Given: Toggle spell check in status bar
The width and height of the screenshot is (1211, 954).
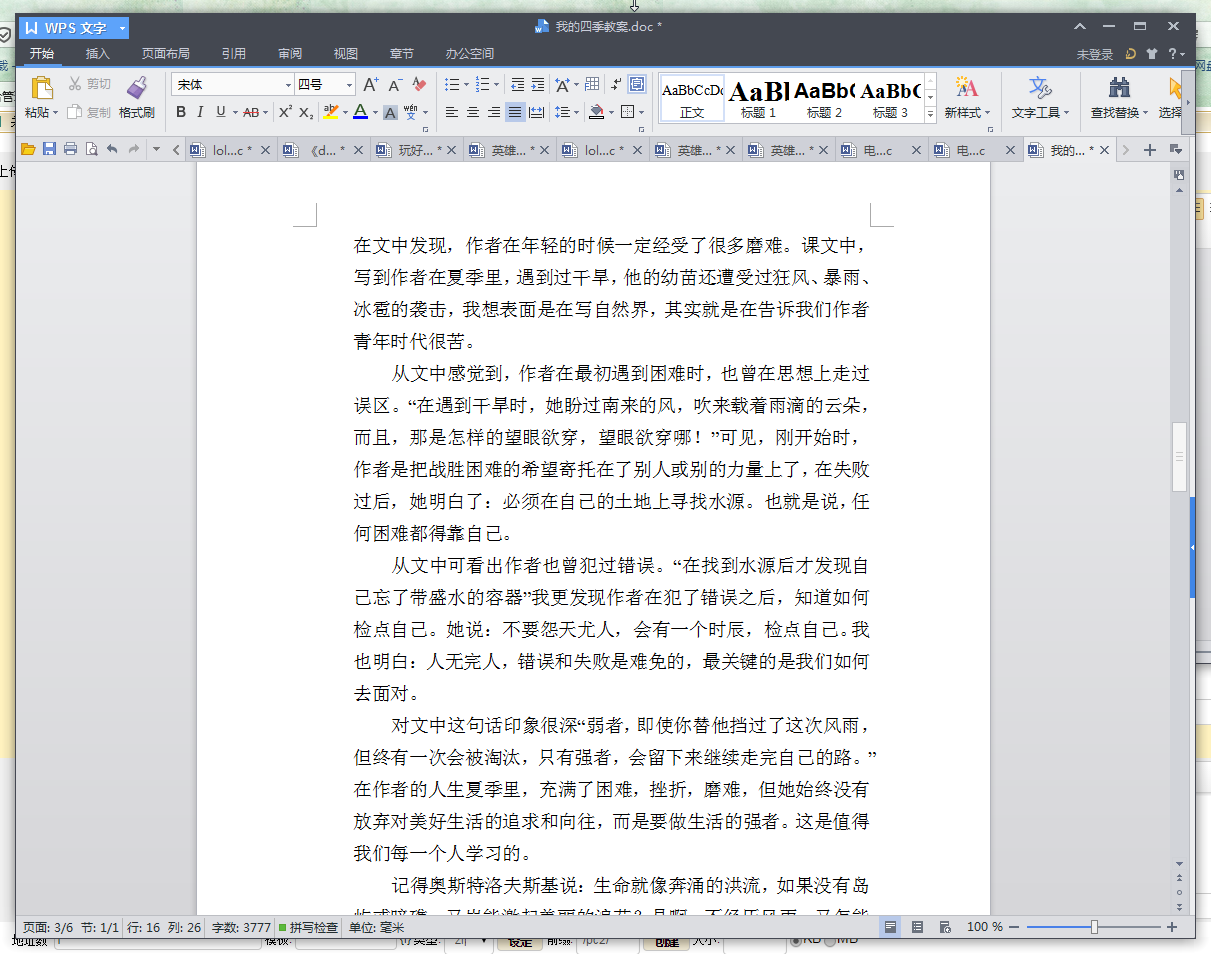Looking at the screenshot, I should coord(308,927).
